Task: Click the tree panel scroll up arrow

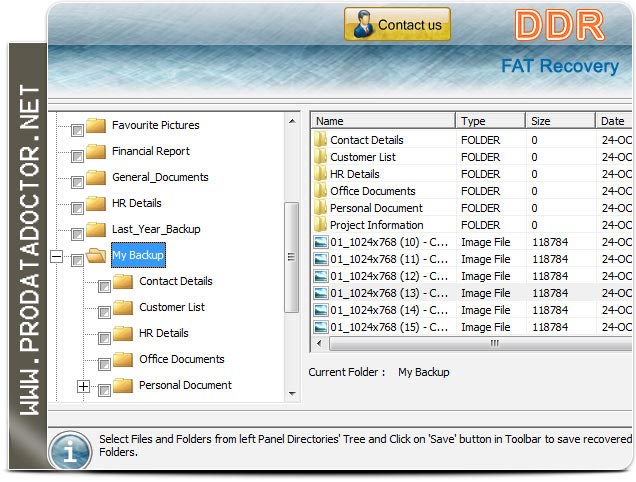Action: click(x=292, y=121)
